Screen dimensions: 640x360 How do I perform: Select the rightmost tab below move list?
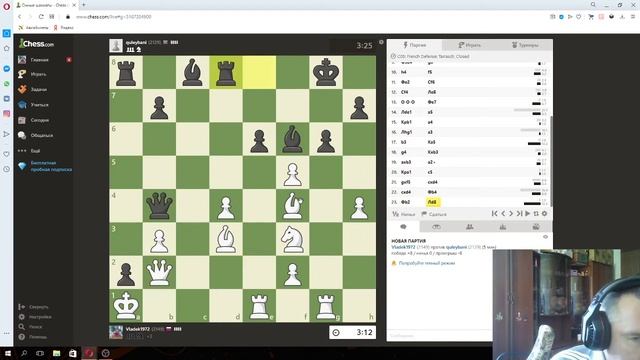(x=536, y=227)
